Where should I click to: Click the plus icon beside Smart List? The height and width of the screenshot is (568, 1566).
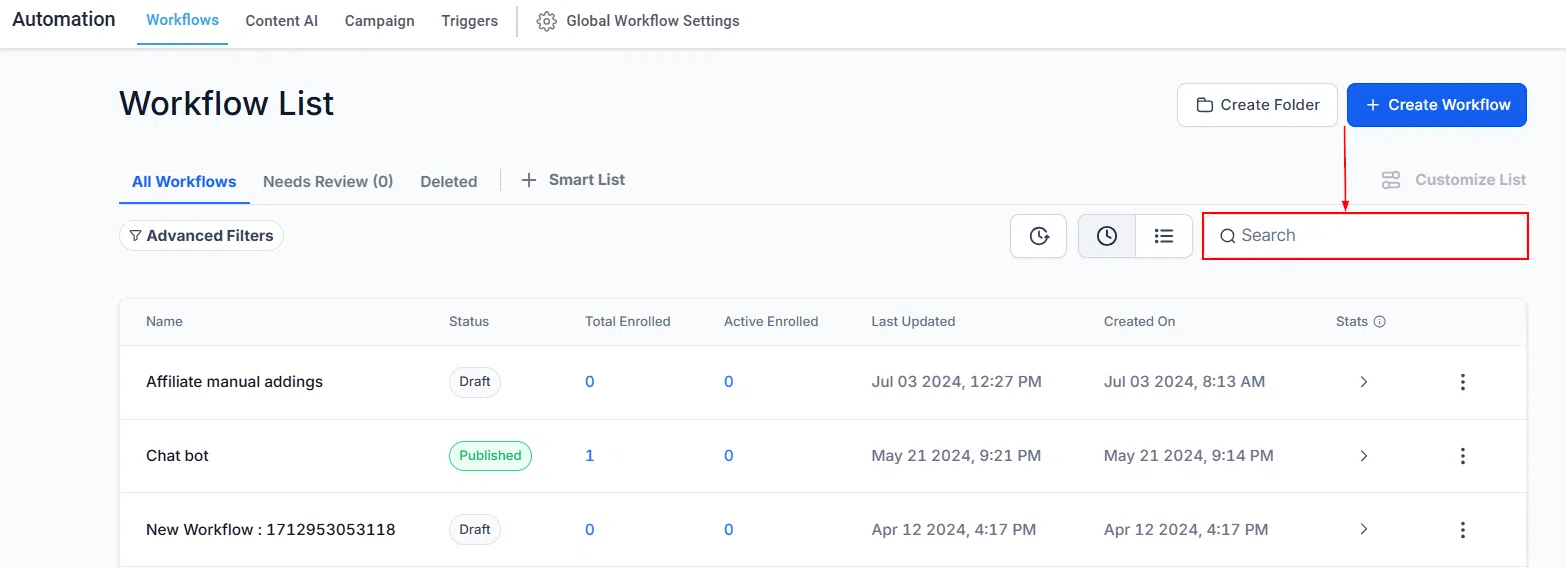coord(530,180)
